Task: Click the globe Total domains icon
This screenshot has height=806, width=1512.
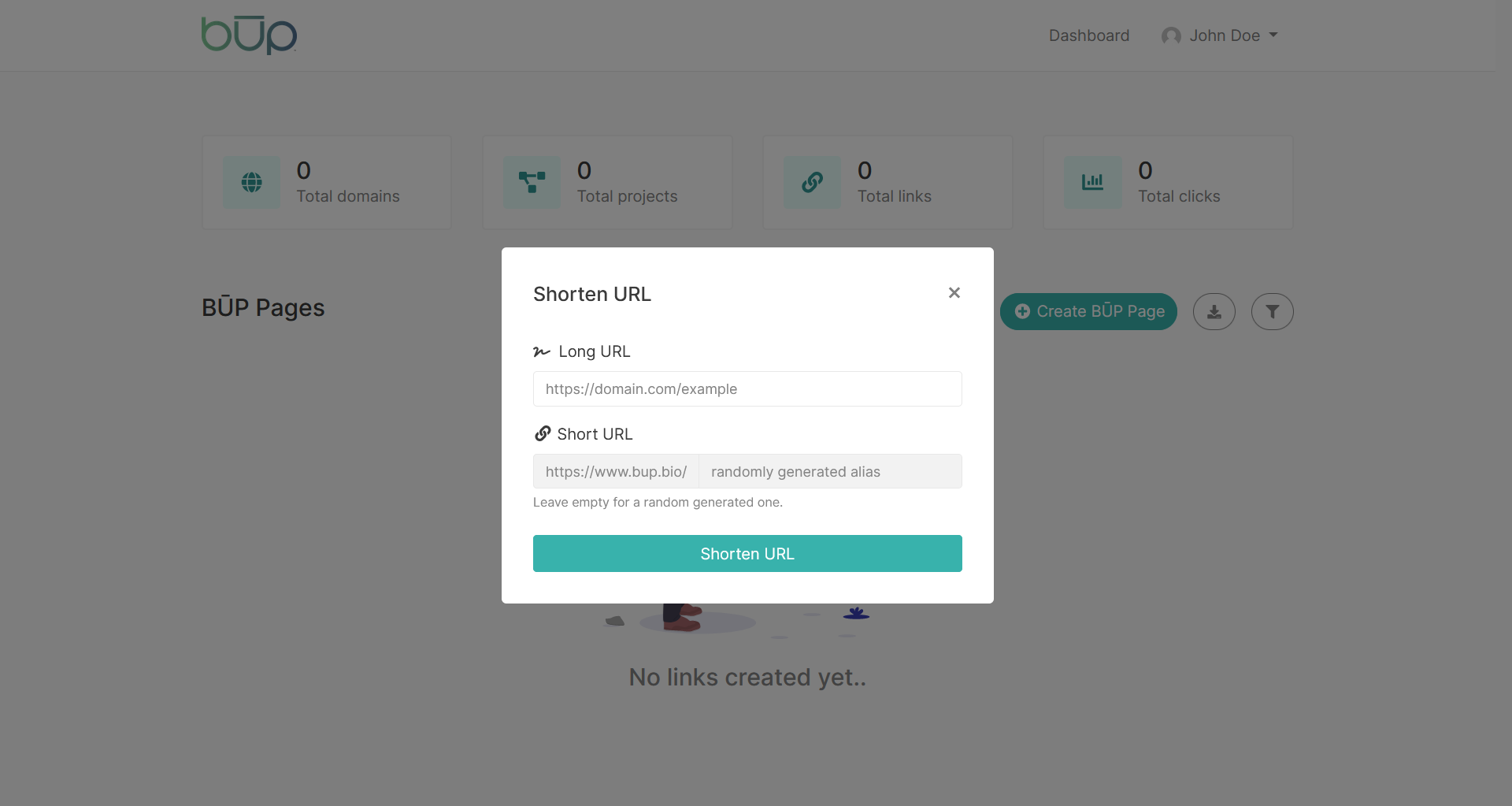Action: [x=252, y=183]
